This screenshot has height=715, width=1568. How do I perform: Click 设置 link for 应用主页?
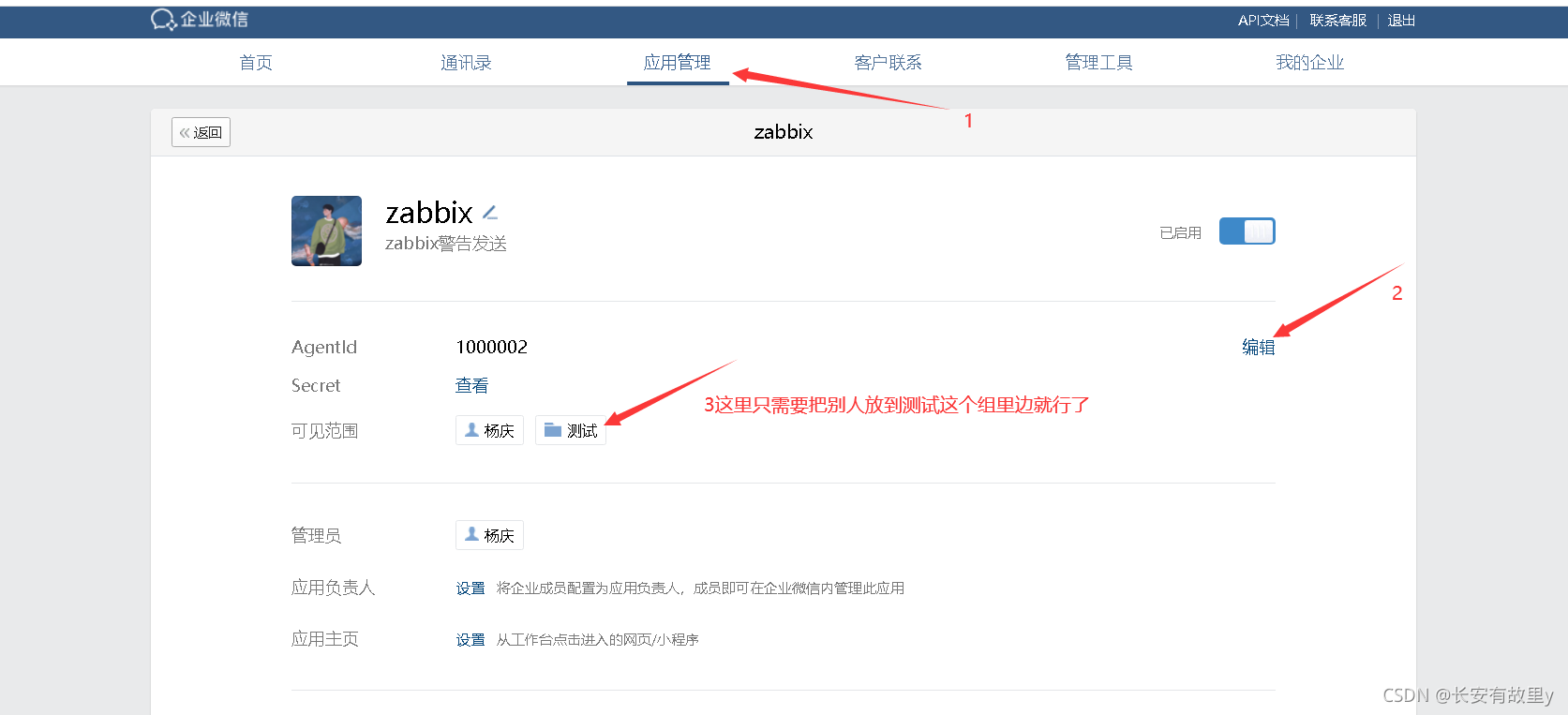coord(470,640)
